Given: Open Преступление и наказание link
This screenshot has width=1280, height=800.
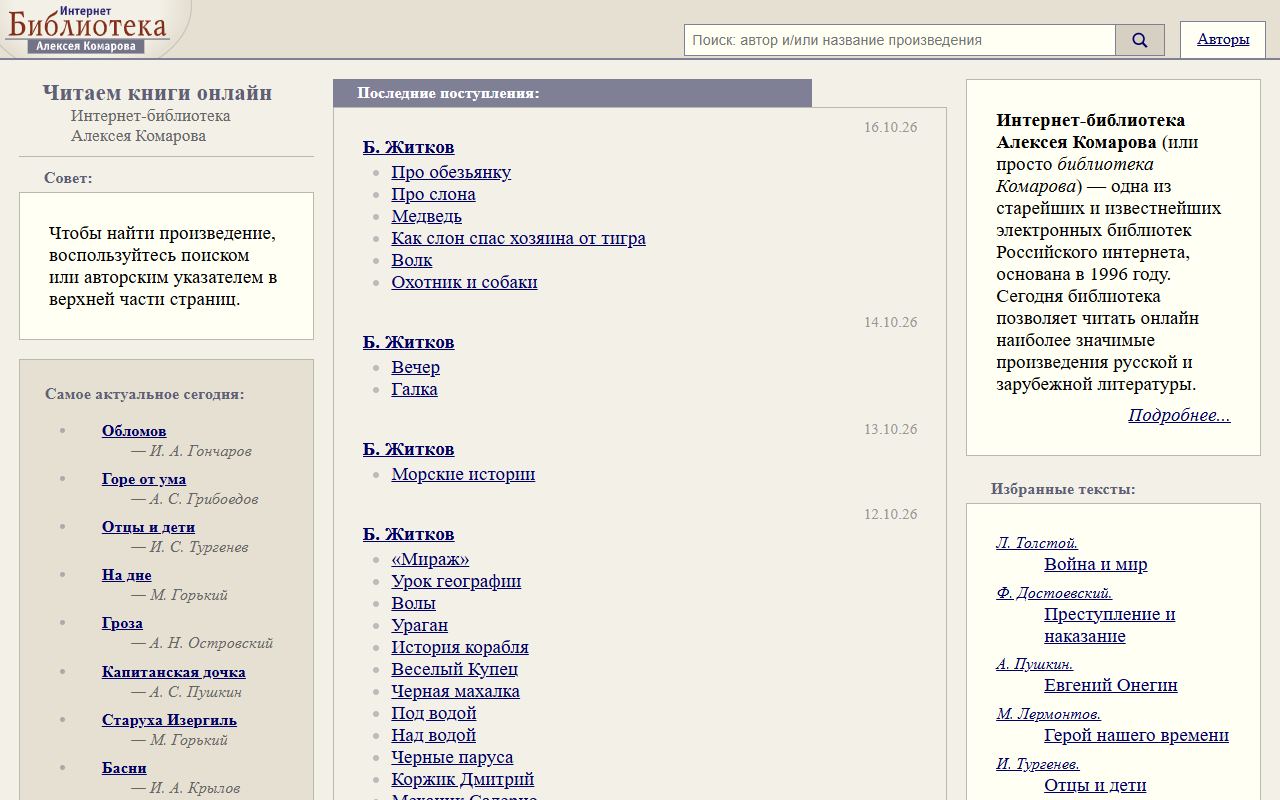Looking at the screenshot, I should tap(1110, 625).
